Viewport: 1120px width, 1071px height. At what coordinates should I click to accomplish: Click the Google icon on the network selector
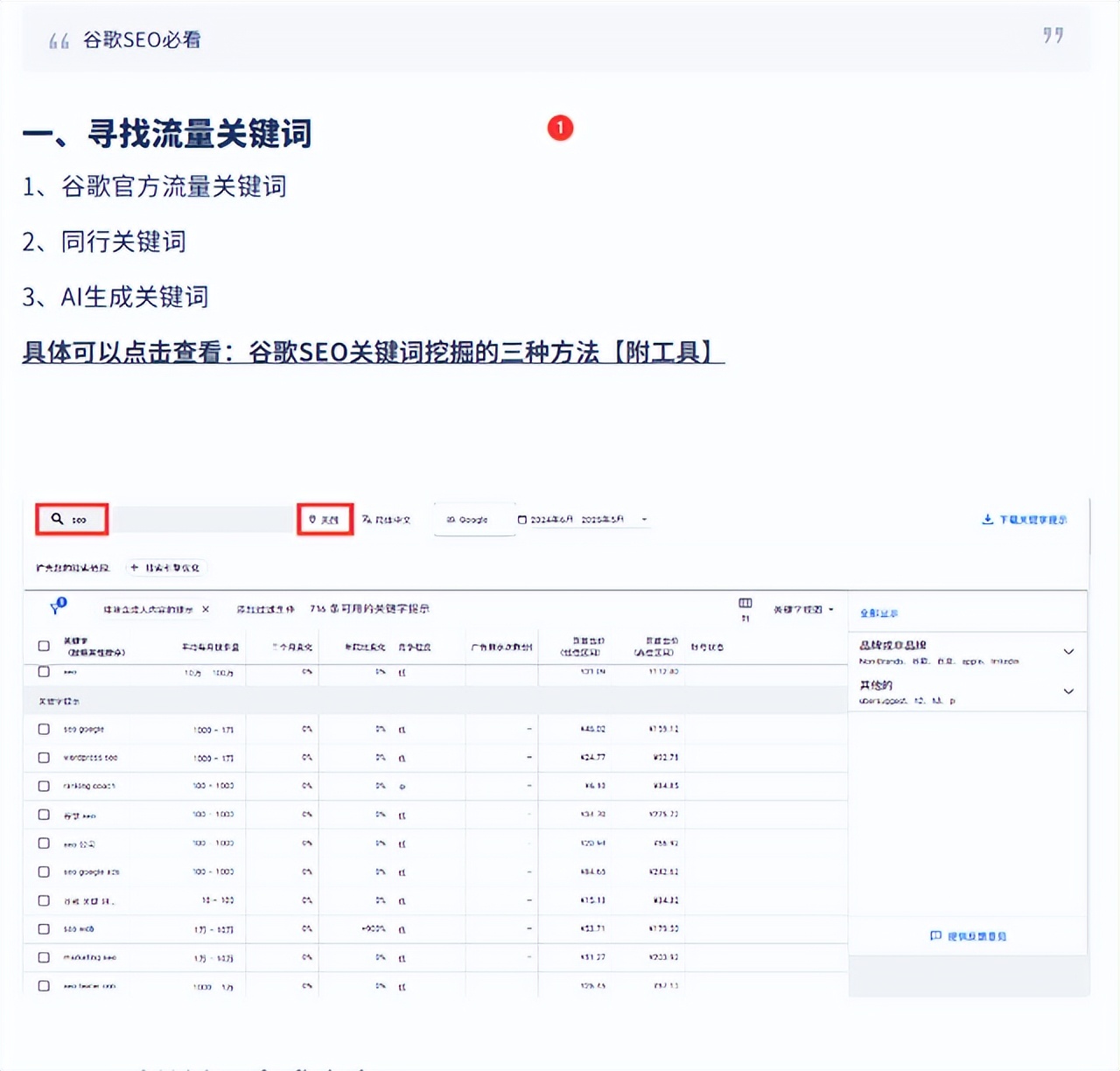point(451,518)
